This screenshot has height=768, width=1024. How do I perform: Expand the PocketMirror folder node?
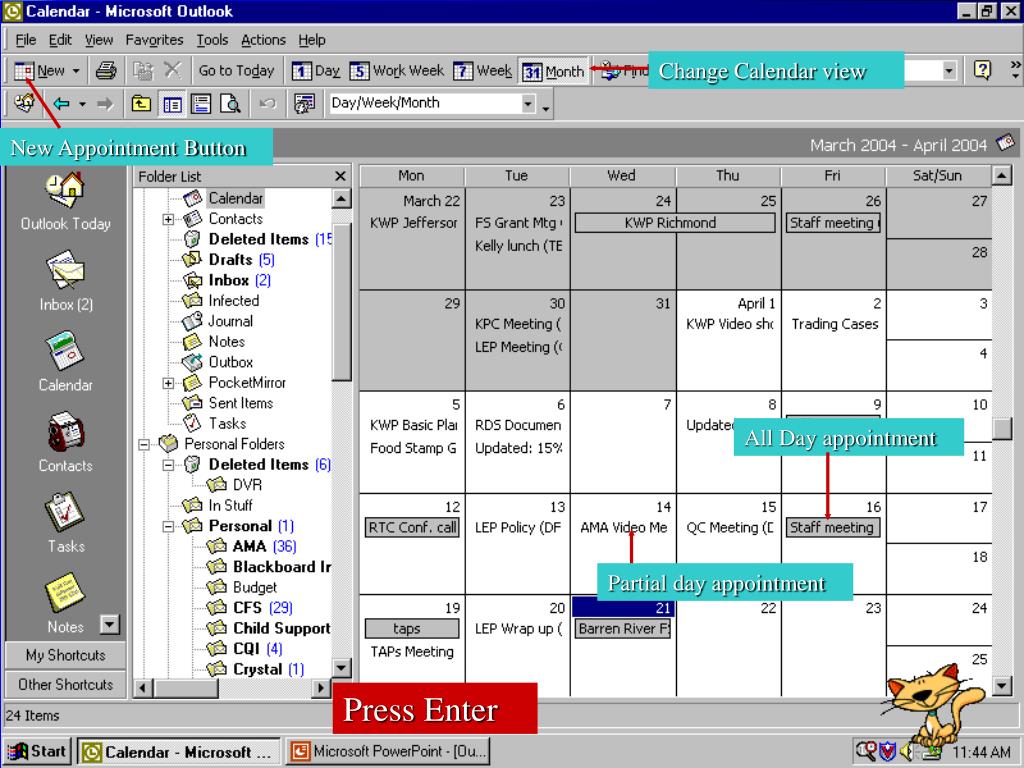(x=168, y=383)
